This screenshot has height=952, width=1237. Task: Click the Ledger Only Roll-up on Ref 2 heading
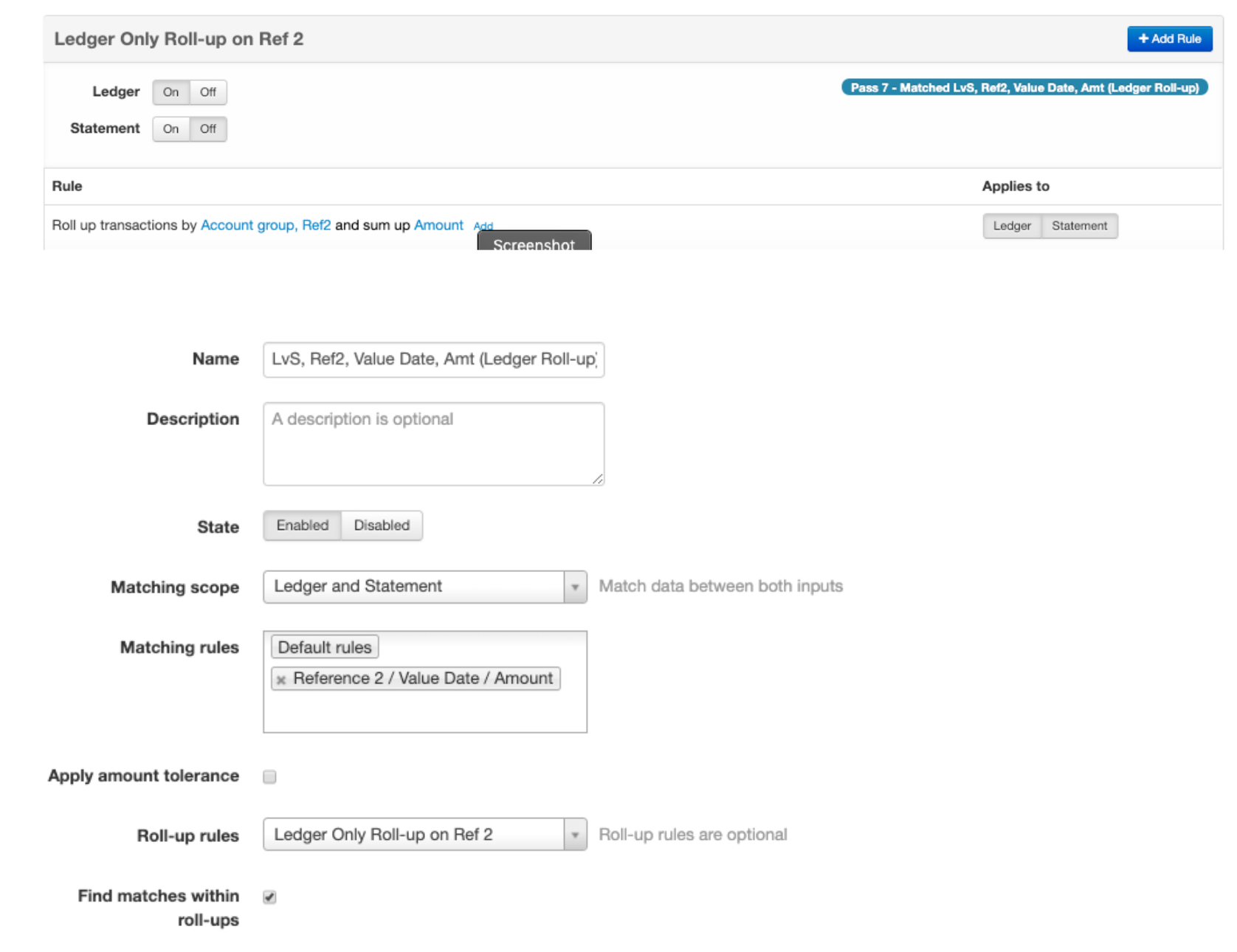(179, 39)
